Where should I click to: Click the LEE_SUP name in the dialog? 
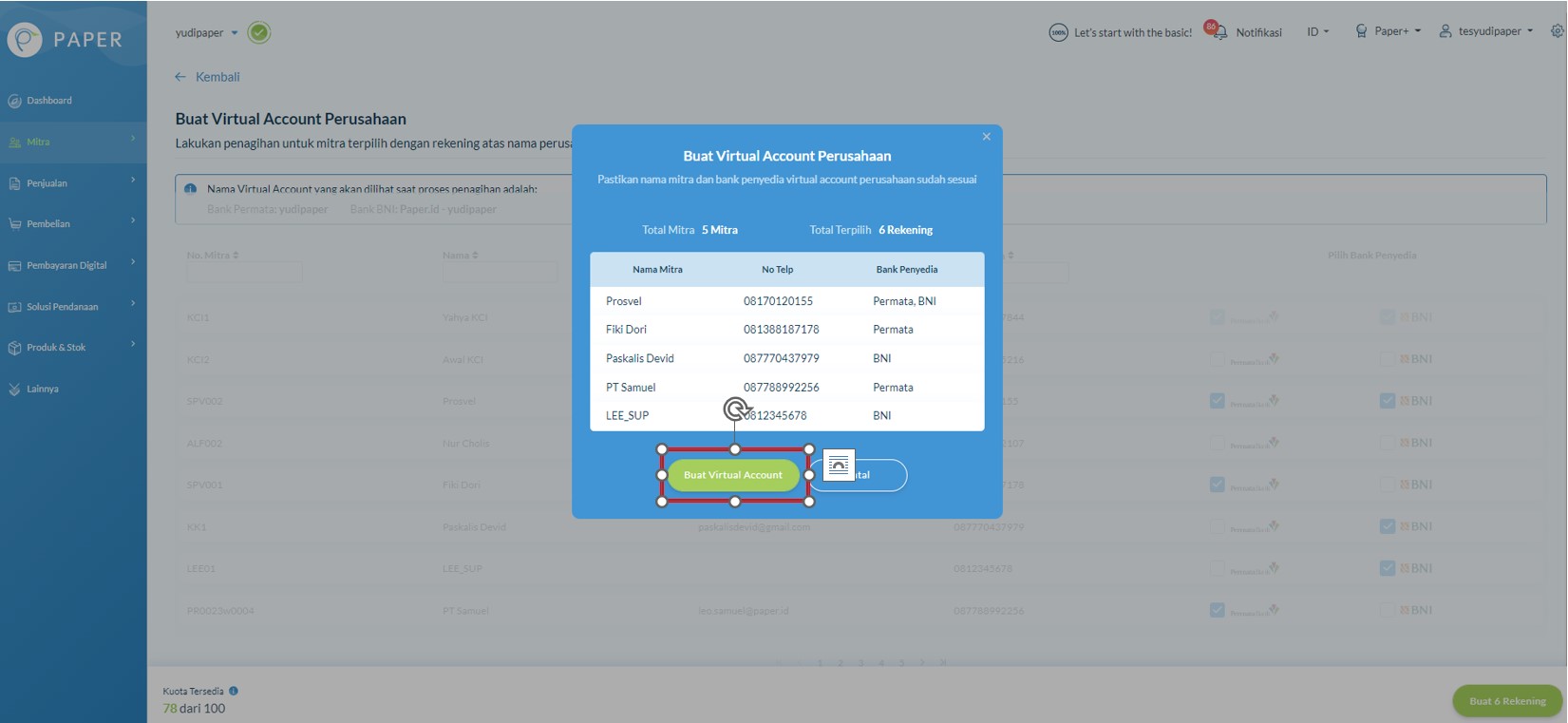627,416
